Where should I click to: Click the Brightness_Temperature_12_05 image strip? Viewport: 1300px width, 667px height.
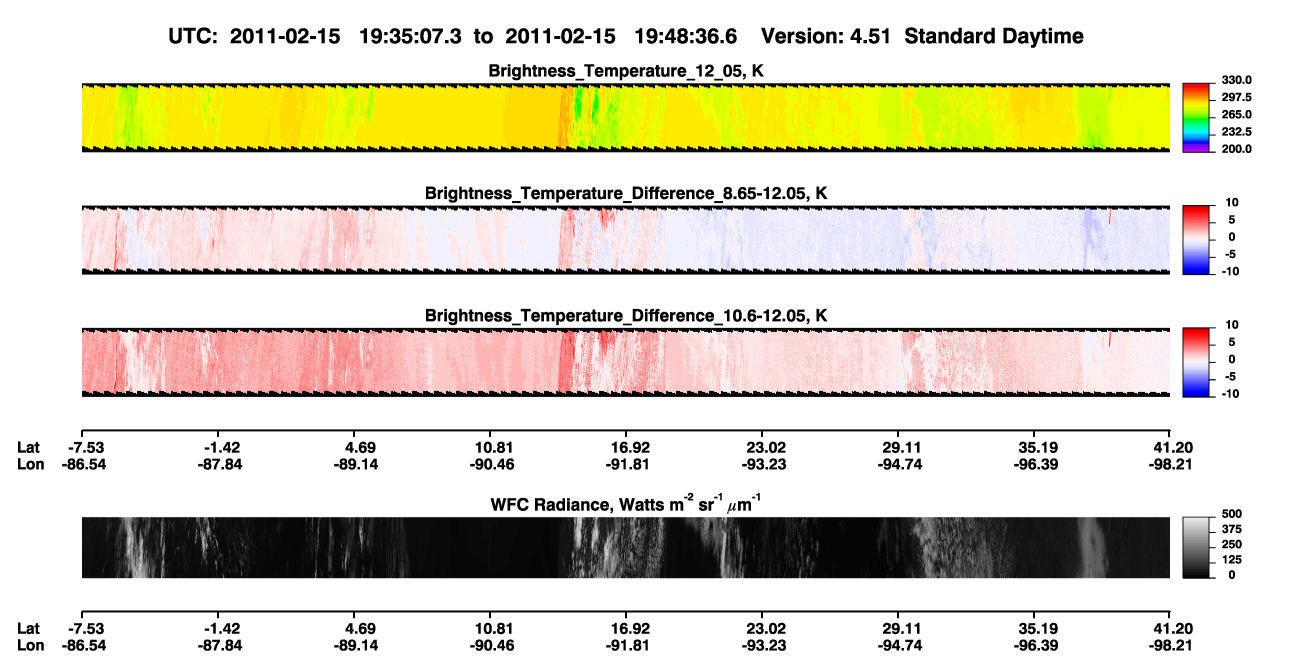pos(625,117)
